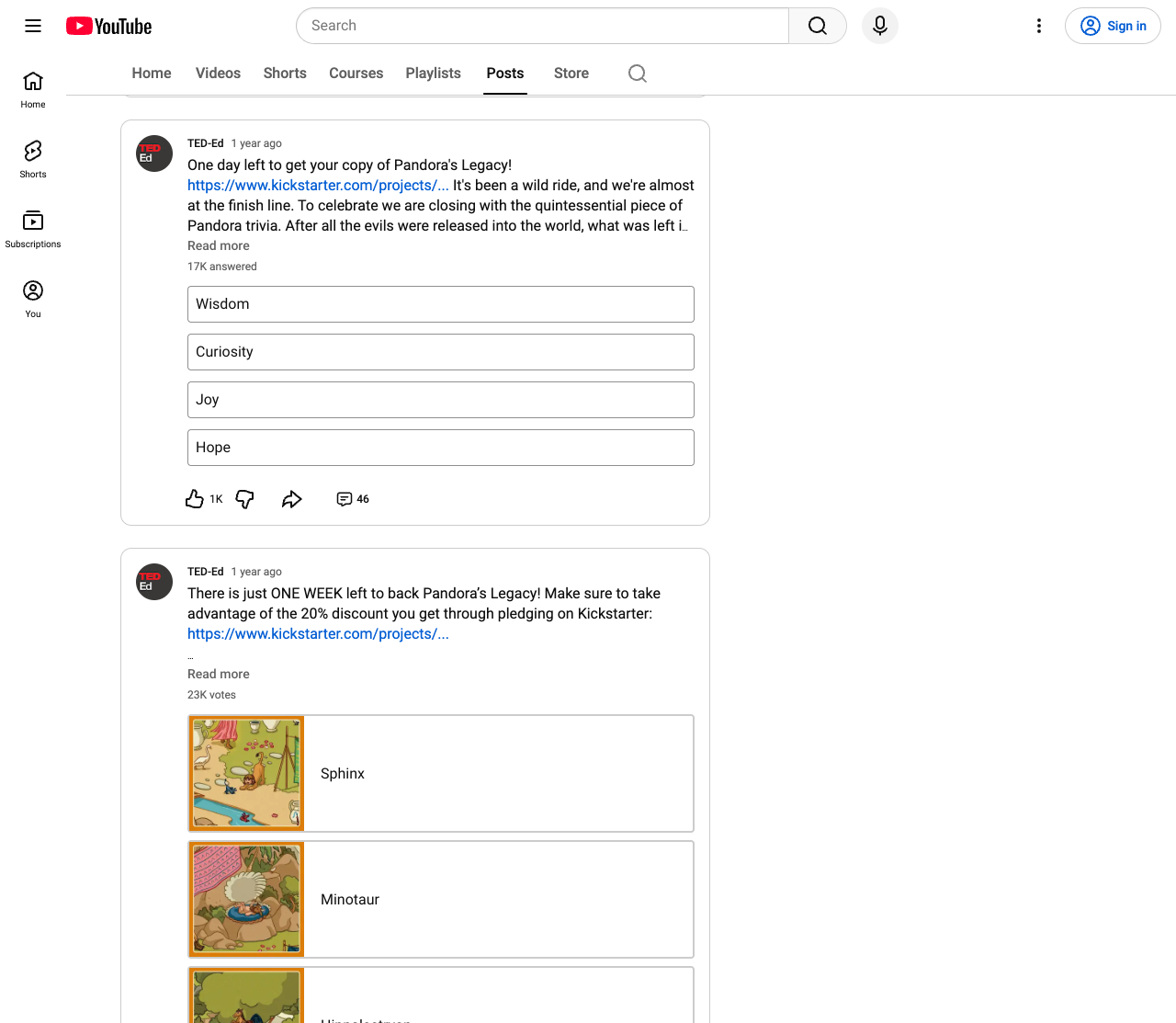Open the three-dot settings menu
This screenshot has height=1023, width=1176.
(1039, 26)
